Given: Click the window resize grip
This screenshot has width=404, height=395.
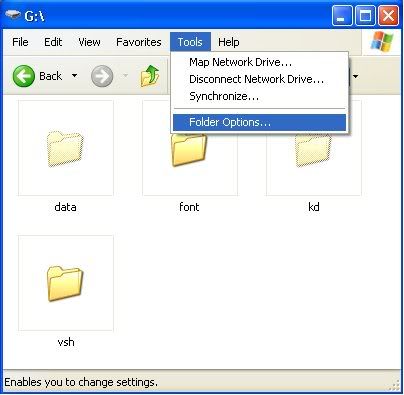Looking at the screenshot, I should tap(395, 384).
